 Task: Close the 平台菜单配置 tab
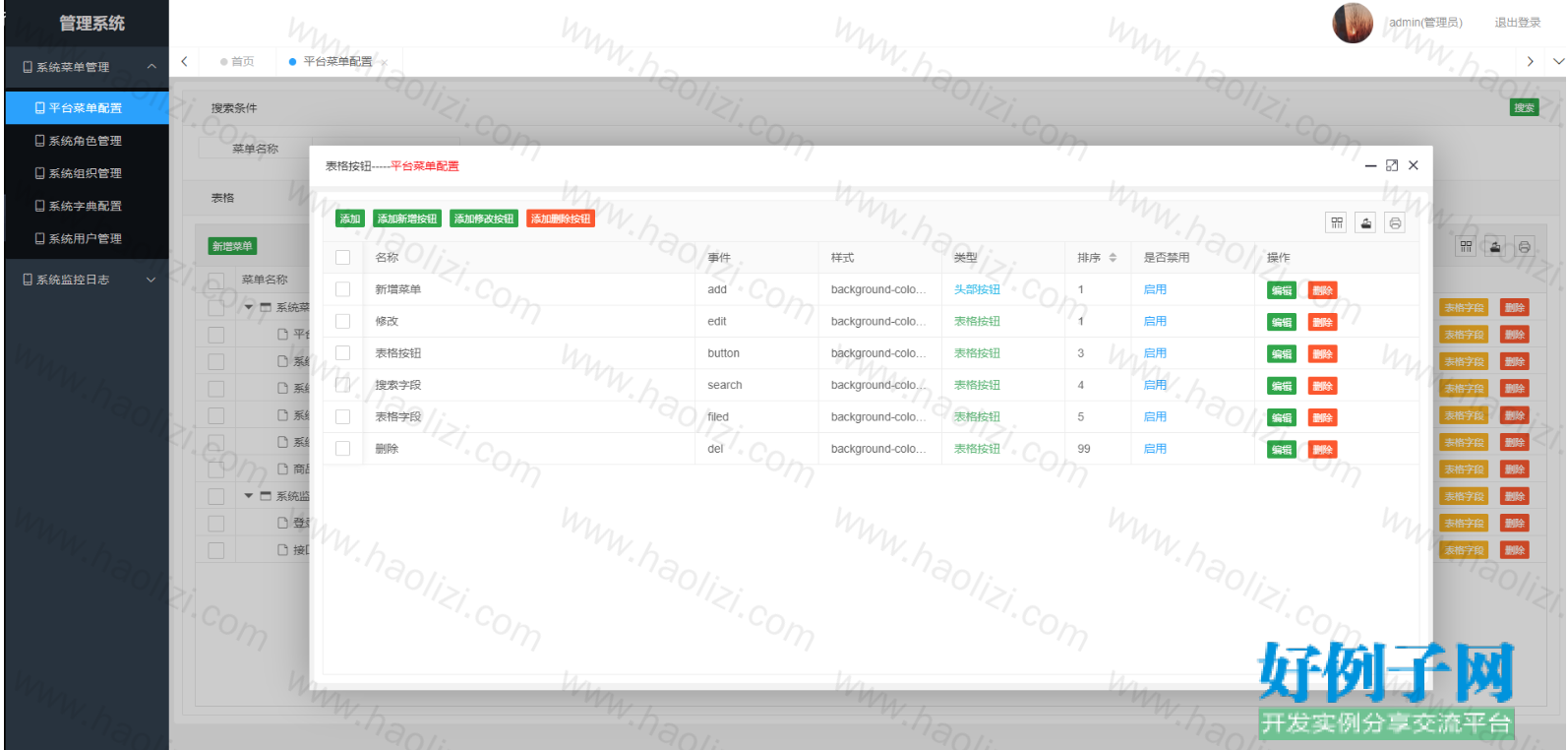click(x=385, y=62)
